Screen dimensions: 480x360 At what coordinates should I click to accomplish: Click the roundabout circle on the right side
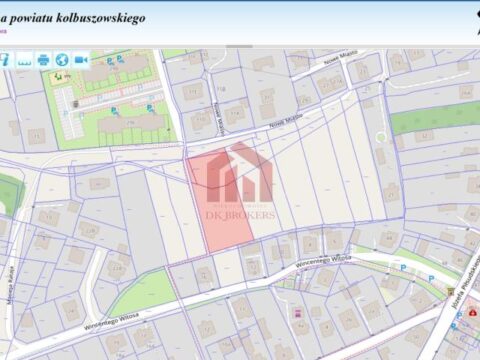click(380, 137)
